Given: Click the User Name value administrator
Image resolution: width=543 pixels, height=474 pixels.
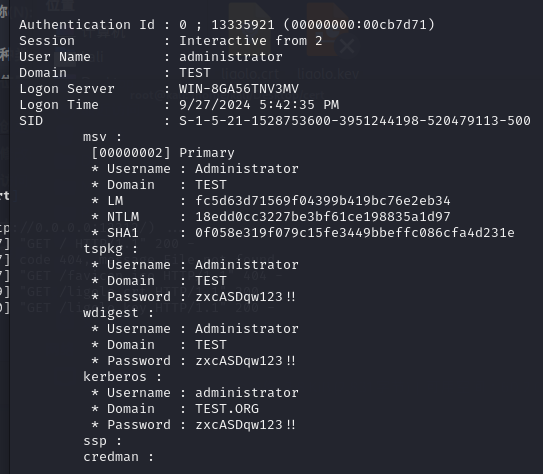Looking at the screenshot, I should [x=231, y=57].
